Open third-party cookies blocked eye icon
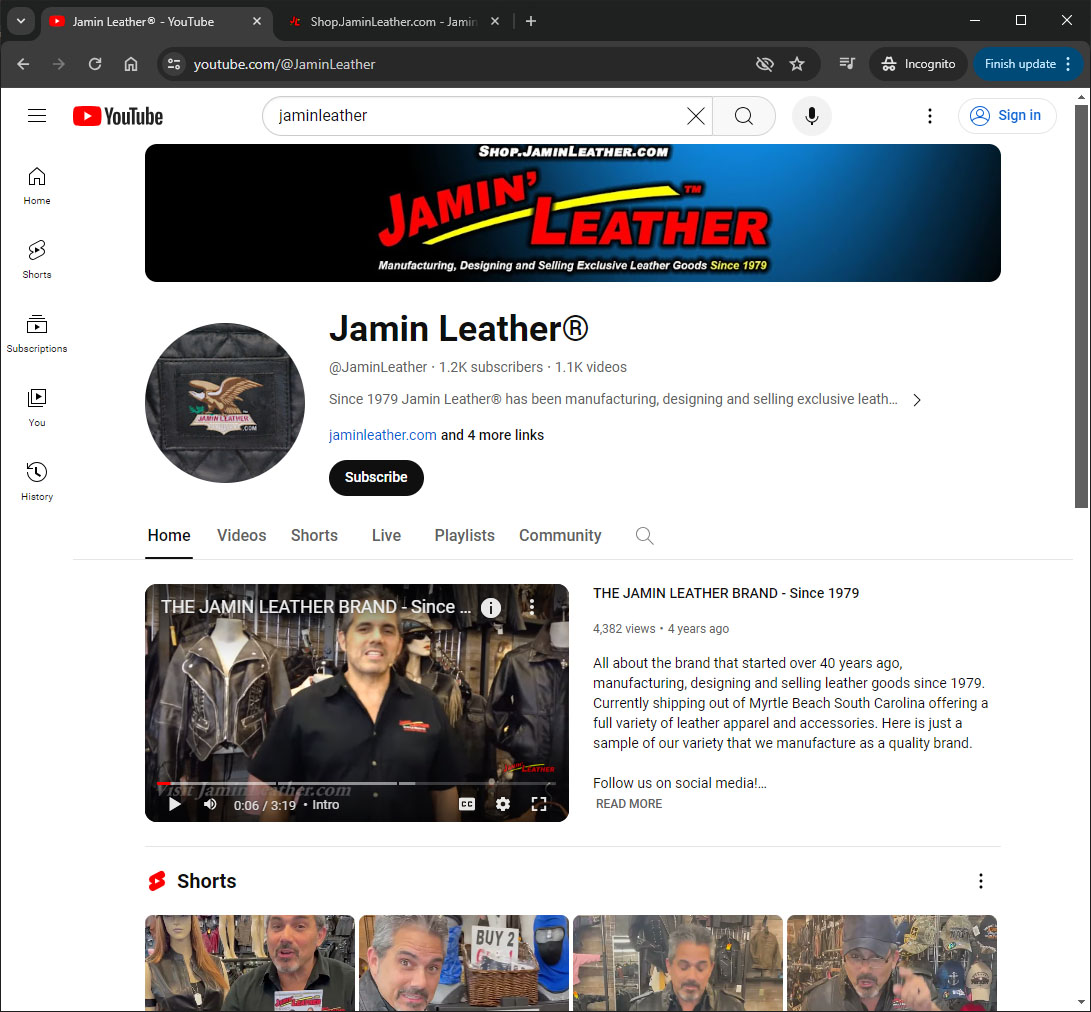 tap(765, 64)
